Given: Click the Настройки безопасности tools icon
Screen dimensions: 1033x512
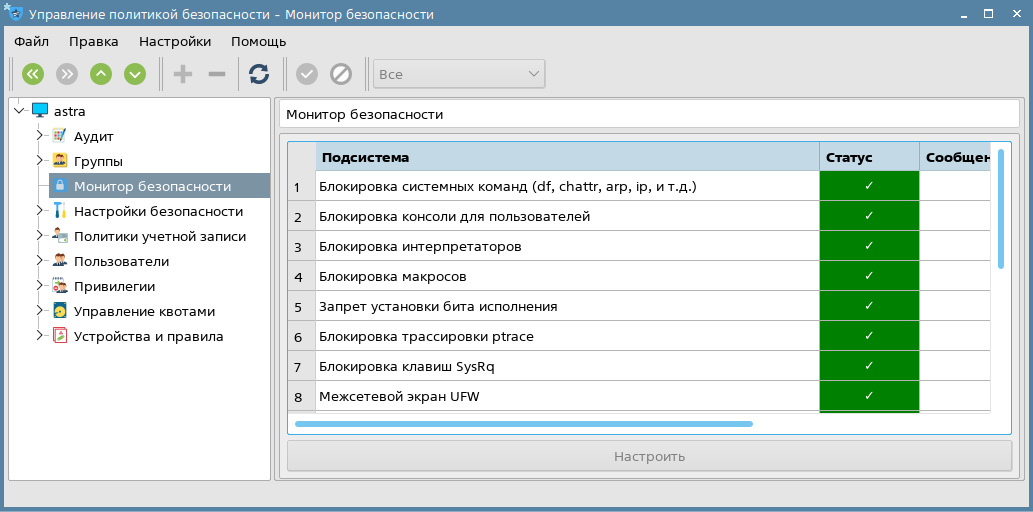Looking at the screenshot, I should click(59, 211).
